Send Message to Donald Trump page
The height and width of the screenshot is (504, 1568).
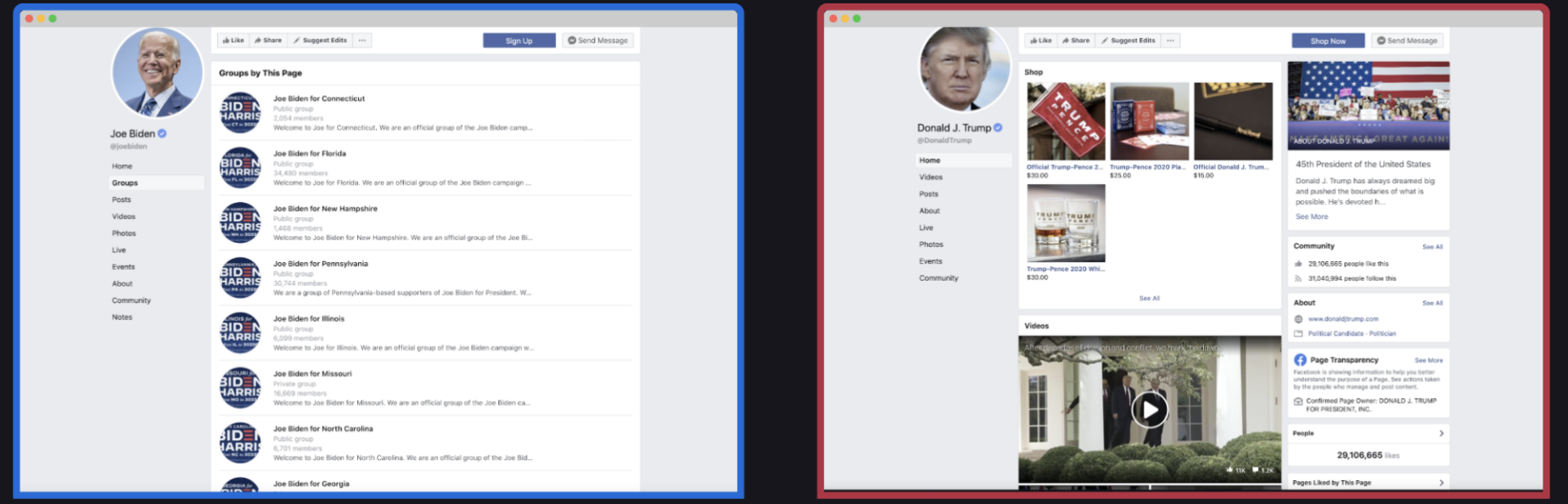pyautogui.click(x=1407, y=41)
